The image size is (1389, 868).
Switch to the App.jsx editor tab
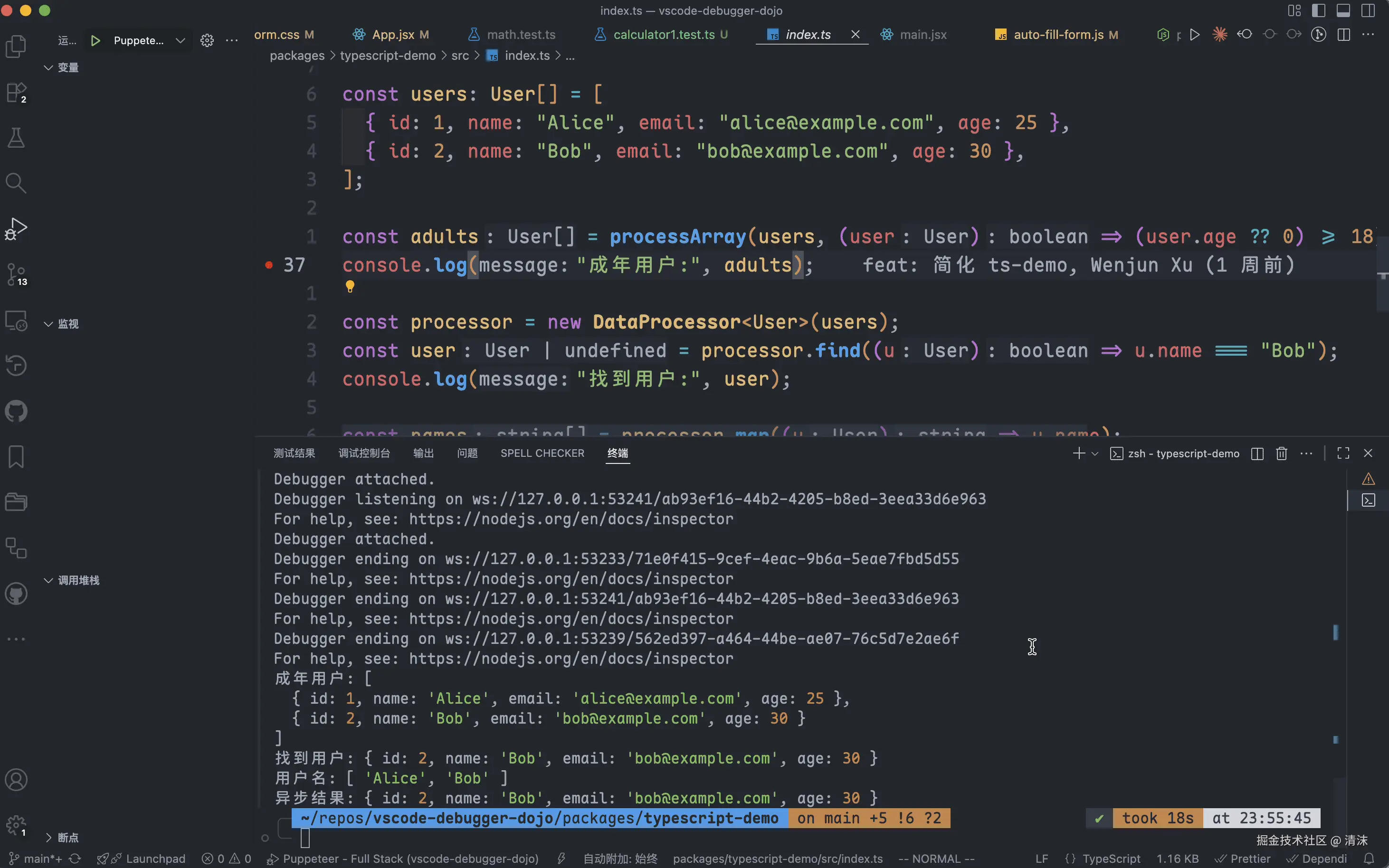click(x=393, y=35)
